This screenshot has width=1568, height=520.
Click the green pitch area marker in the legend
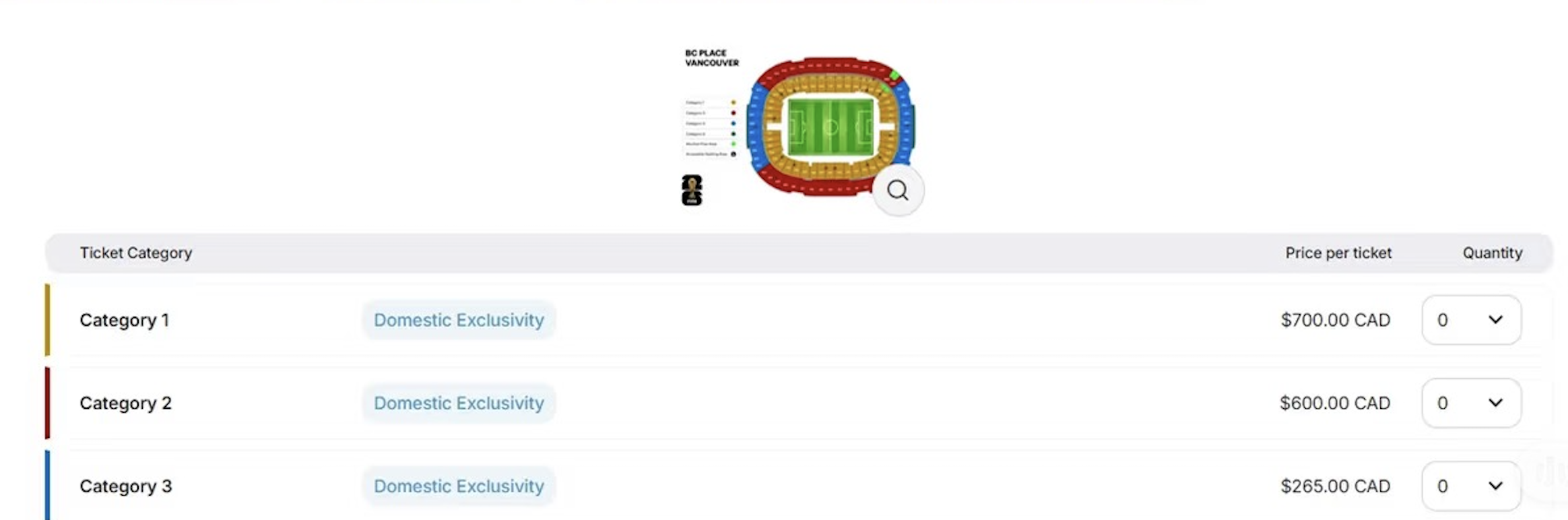point(733,143)
